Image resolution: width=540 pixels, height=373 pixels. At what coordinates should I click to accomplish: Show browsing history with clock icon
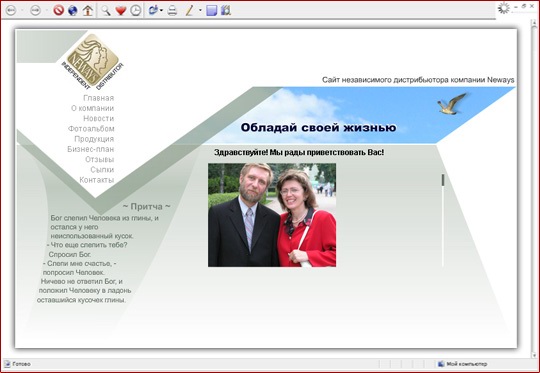coord(136,10)
